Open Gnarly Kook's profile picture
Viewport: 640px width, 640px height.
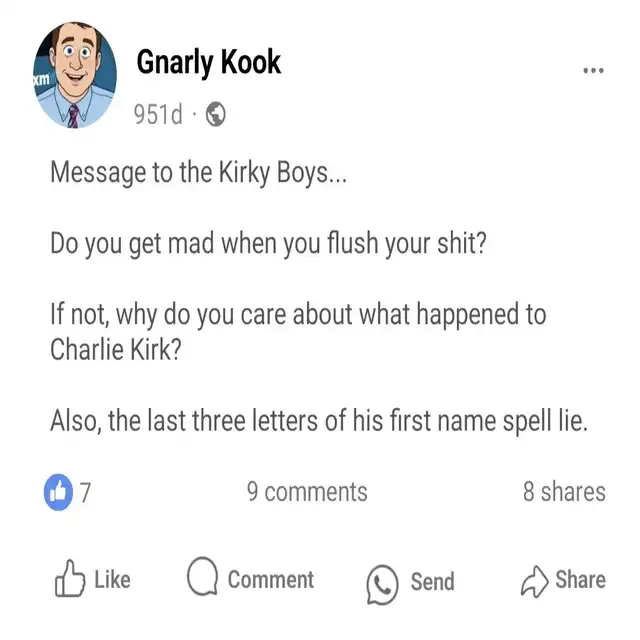[x=77, y=77]
